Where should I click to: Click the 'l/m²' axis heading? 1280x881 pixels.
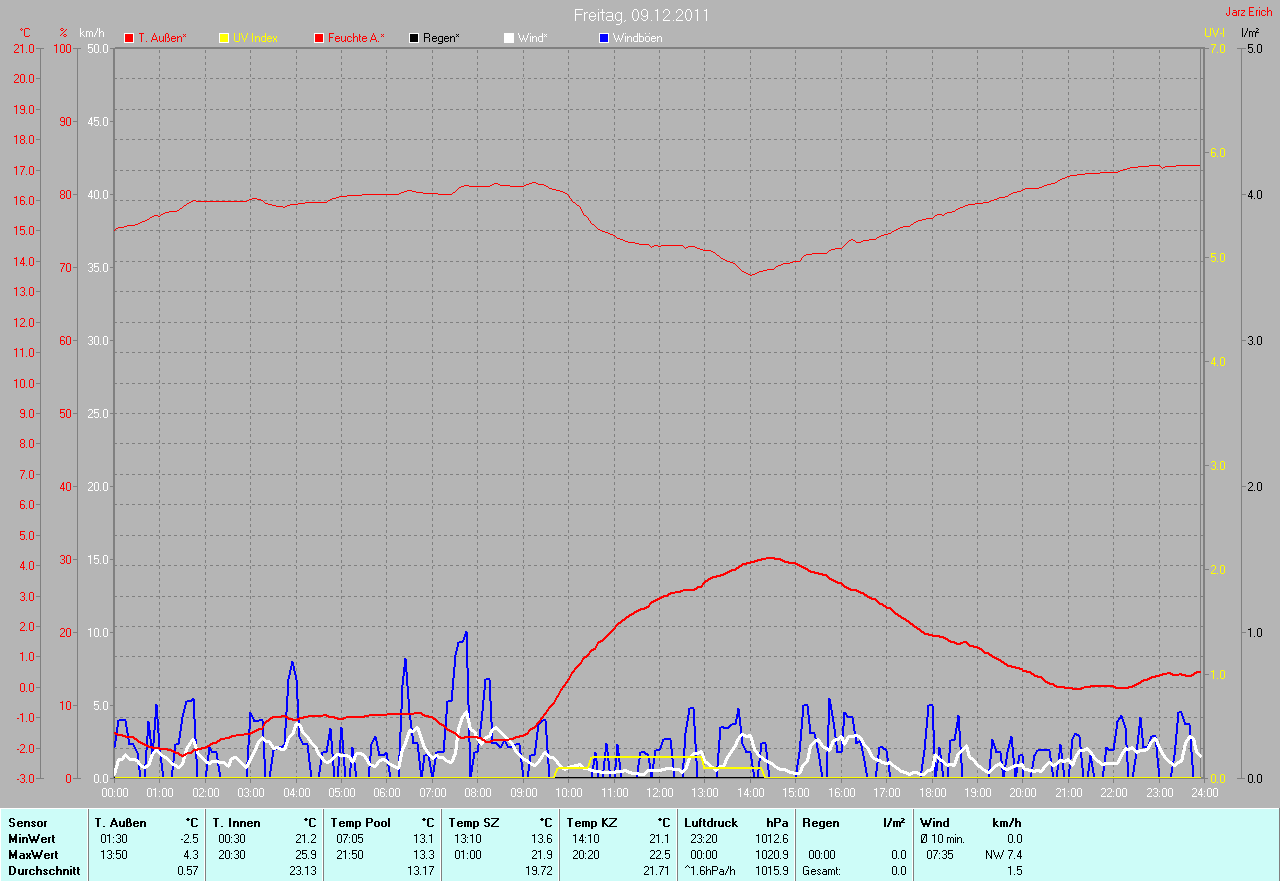pyautogui.click(x=1250, y=33)
